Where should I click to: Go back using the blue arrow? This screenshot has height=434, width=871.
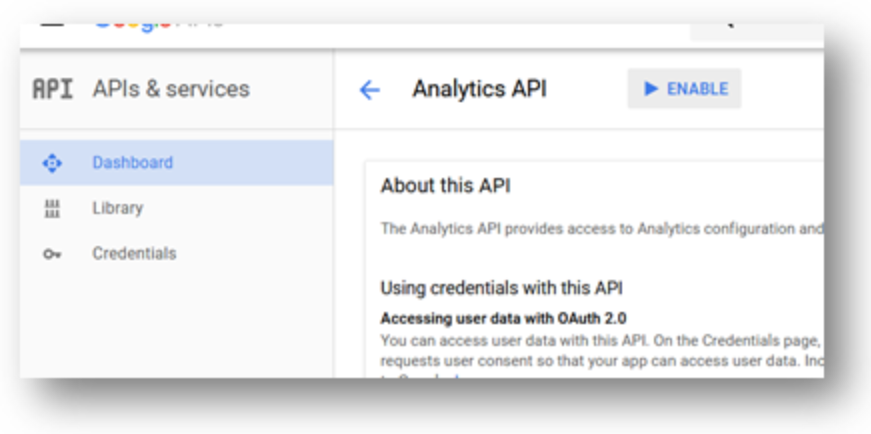pos(369,89)
